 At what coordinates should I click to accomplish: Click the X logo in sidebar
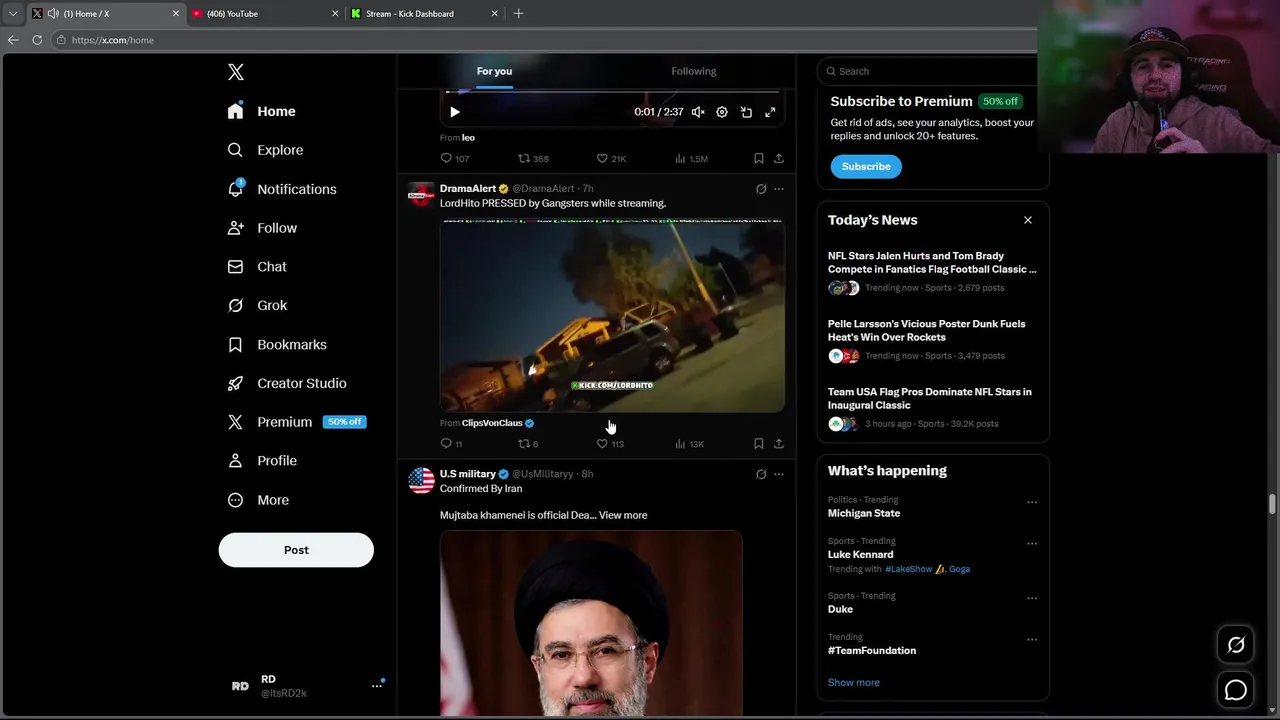[236, 72]
